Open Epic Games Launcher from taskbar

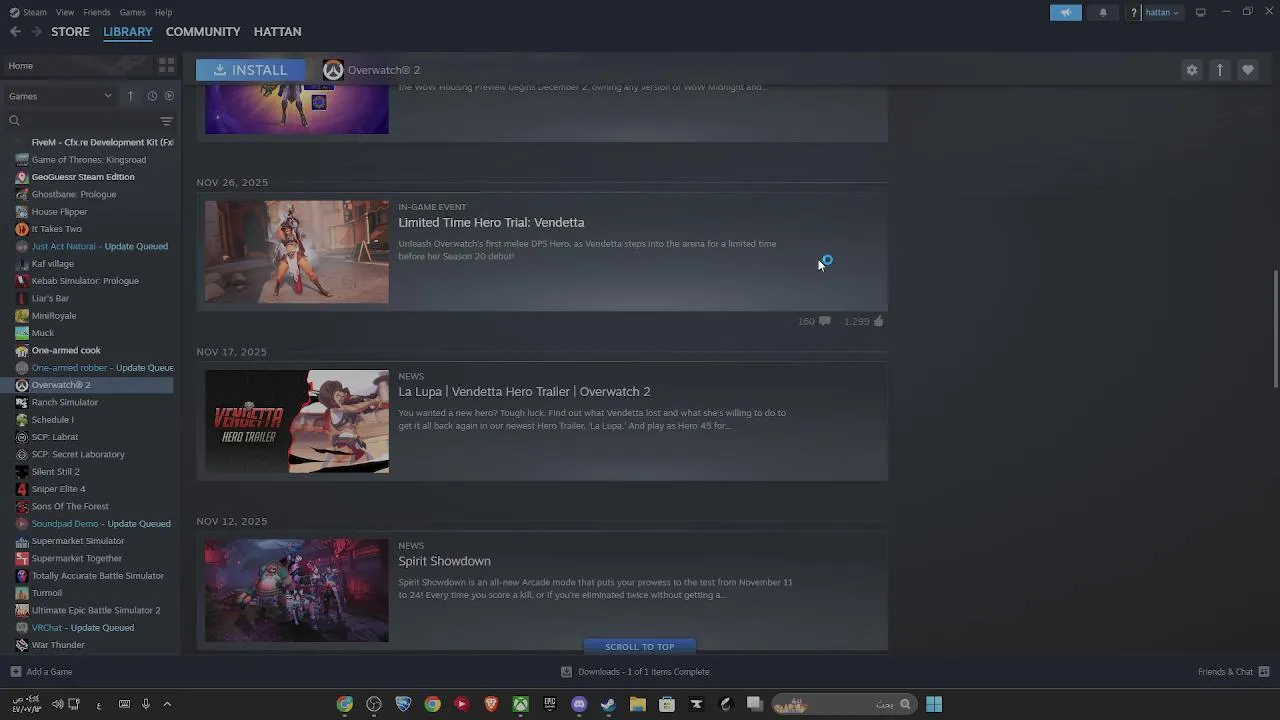coord(550,705)
